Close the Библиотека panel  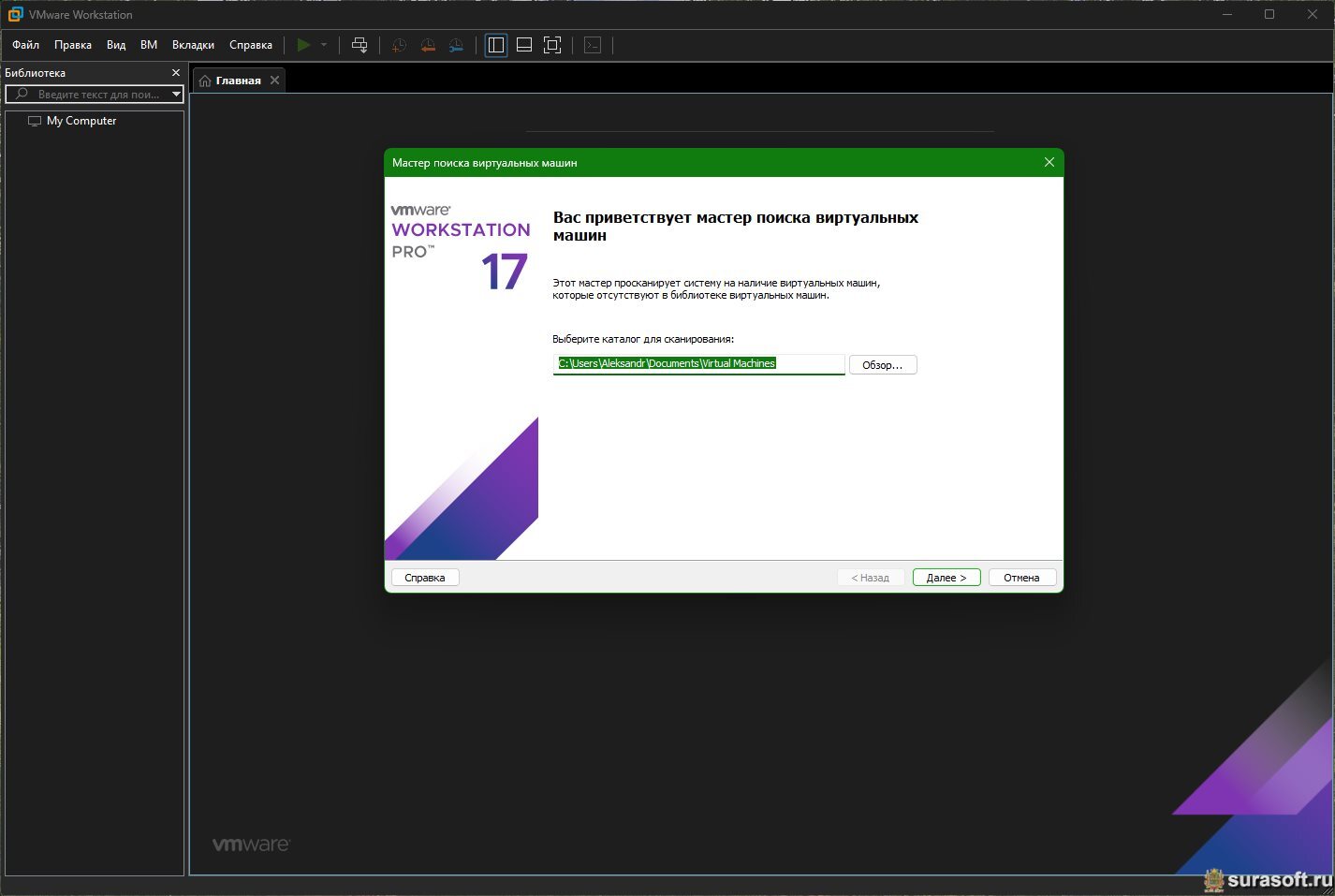tap(175, 73)
